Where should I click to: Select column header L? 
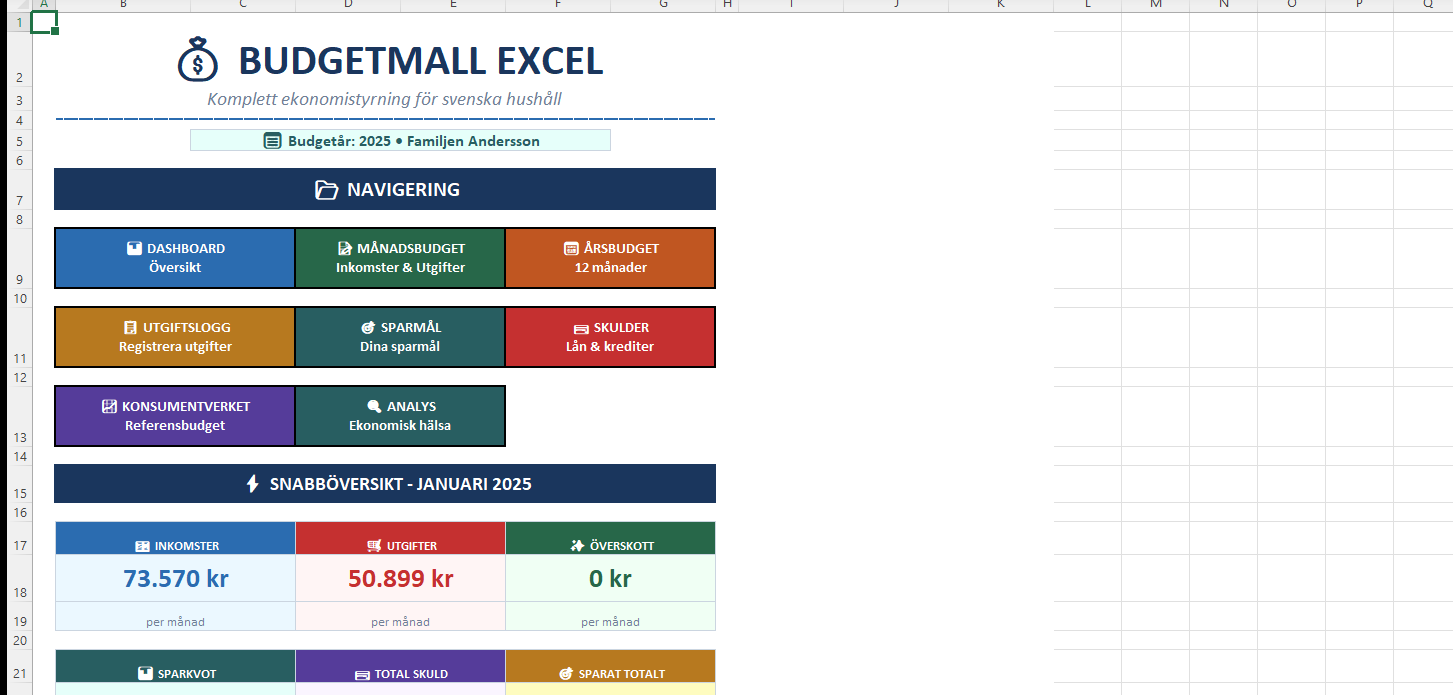coord(1087,5)
